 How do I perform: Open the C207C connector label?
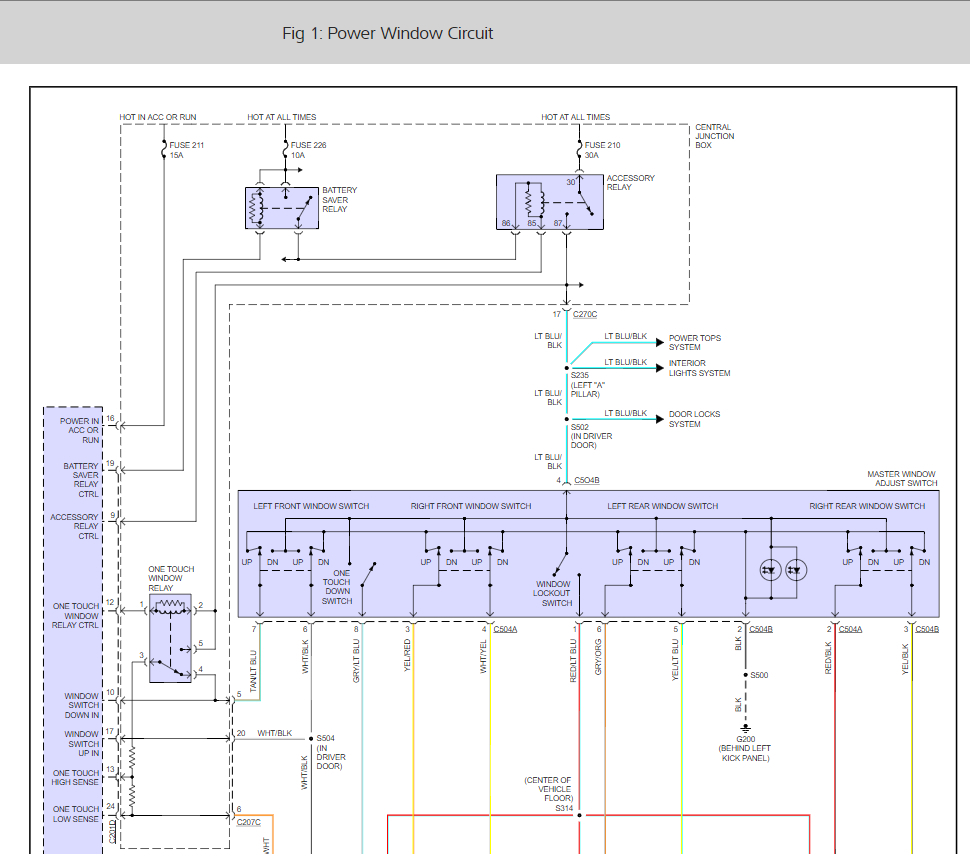click(x=248, y=822)
